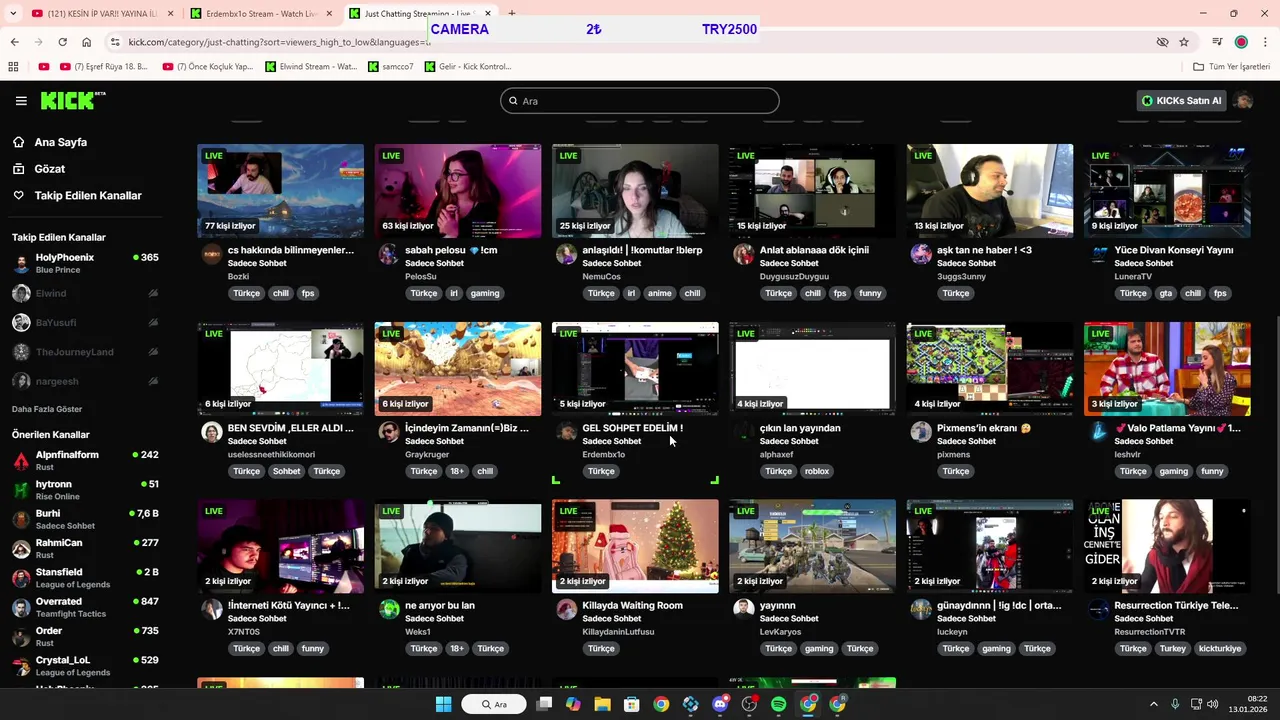The width and height of the screenshot is (1280, 720).
Task: Open the Eşref Rüya 18. B... bookmark
Action: pyautogui.click(x=104, y=67)
